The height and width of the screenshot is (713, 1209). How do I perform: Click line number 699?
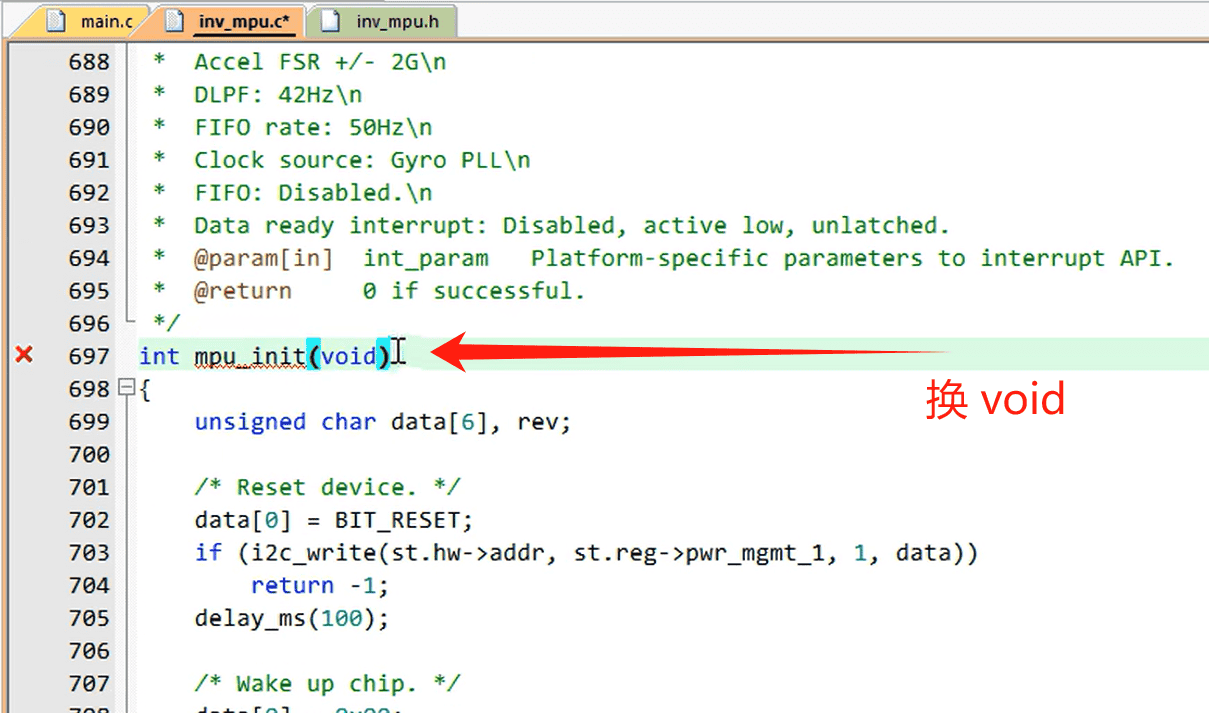[89, 422]
